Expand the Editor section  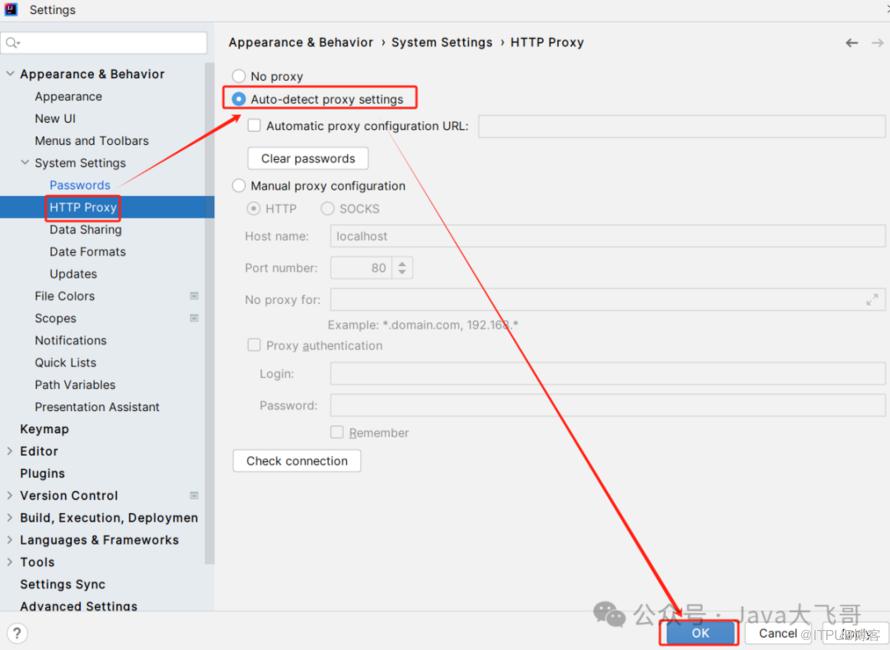pos(10,451)
